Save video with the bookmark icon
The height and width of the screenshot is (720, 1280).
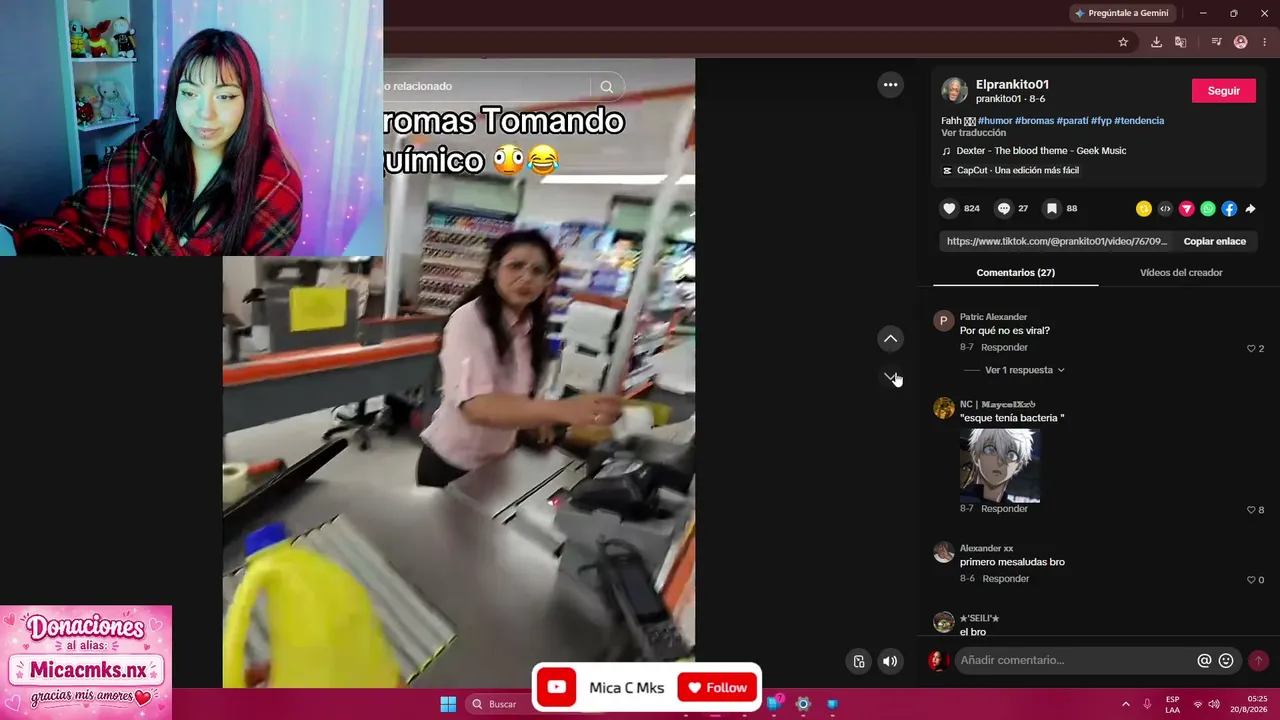1052,209
